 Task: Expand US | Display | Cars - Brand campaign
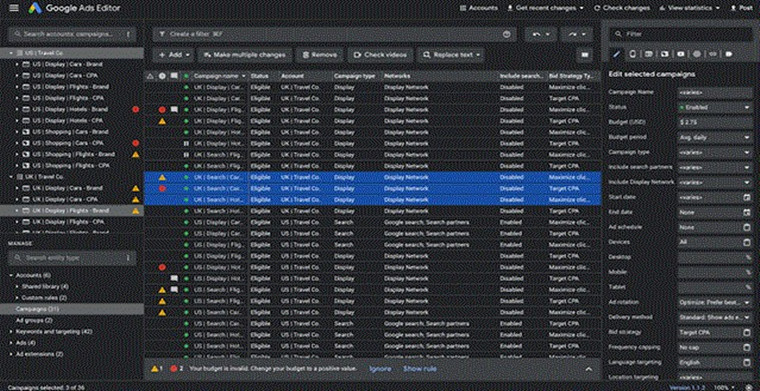[17, 64]
